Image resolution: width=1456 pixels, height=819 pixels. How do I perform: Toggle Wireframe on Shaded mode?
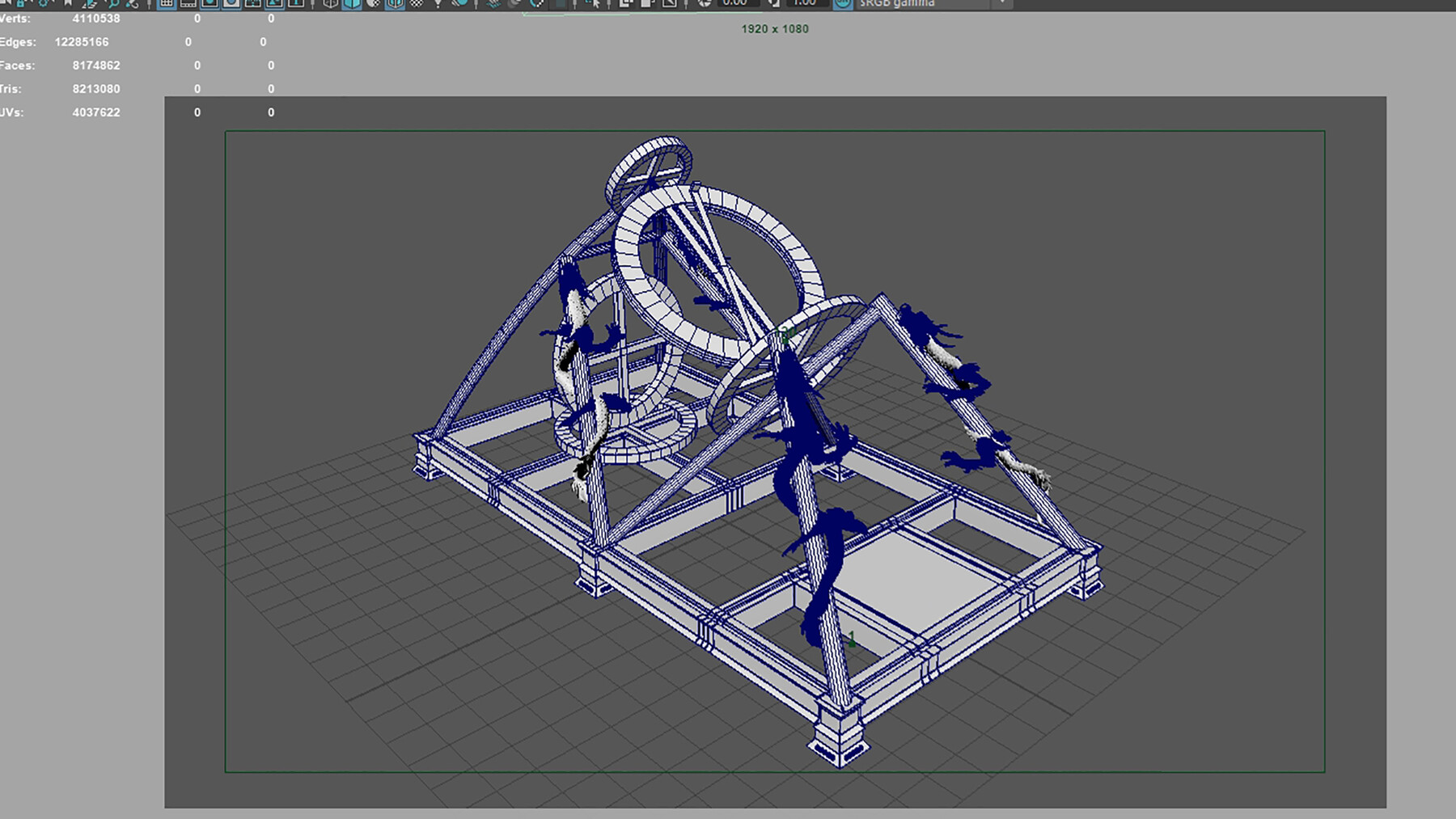[x=395, y=3]
